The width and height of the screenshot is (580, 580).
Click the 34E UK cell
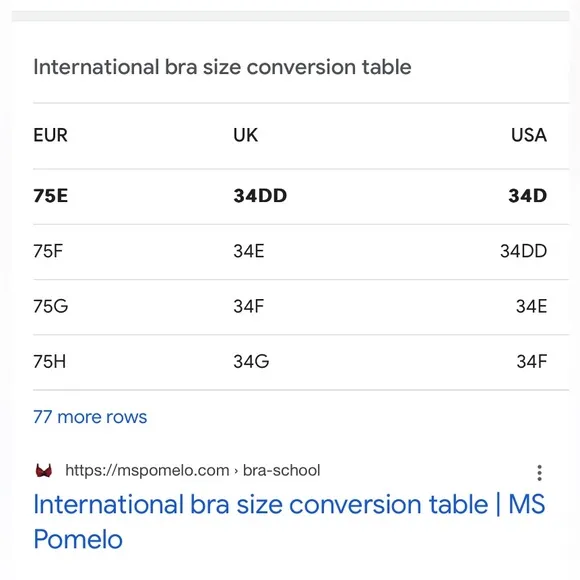[249, 251]
